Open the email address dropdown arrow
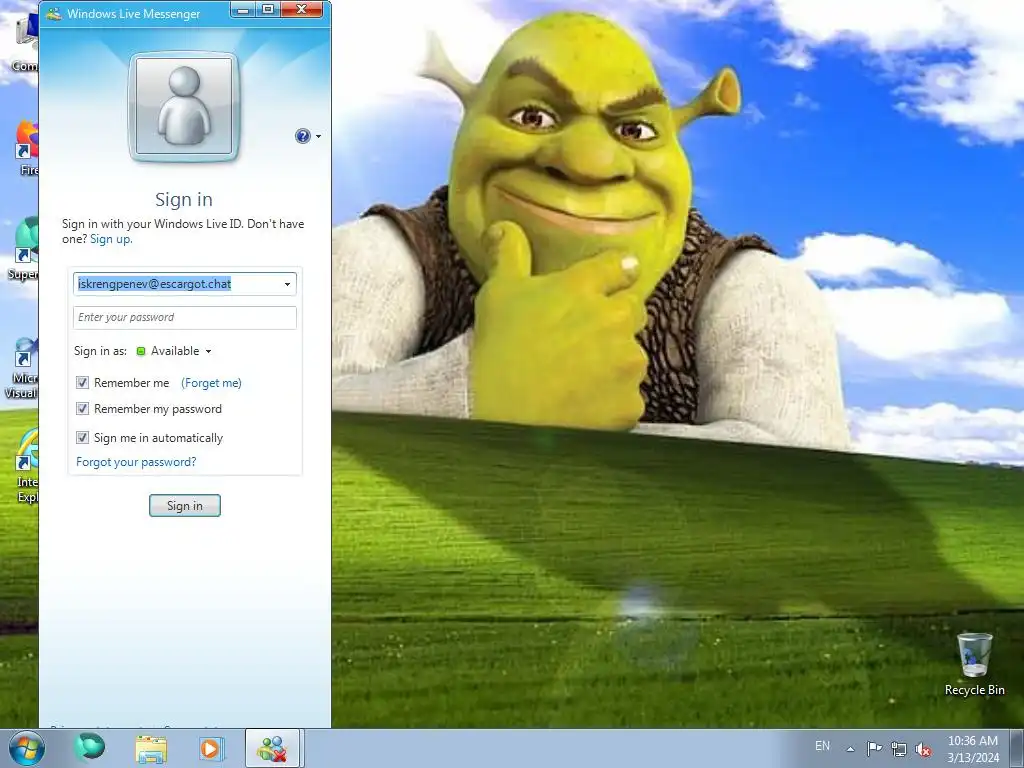Viewport: 1024px width, 768px height. (x=287, y=284)
